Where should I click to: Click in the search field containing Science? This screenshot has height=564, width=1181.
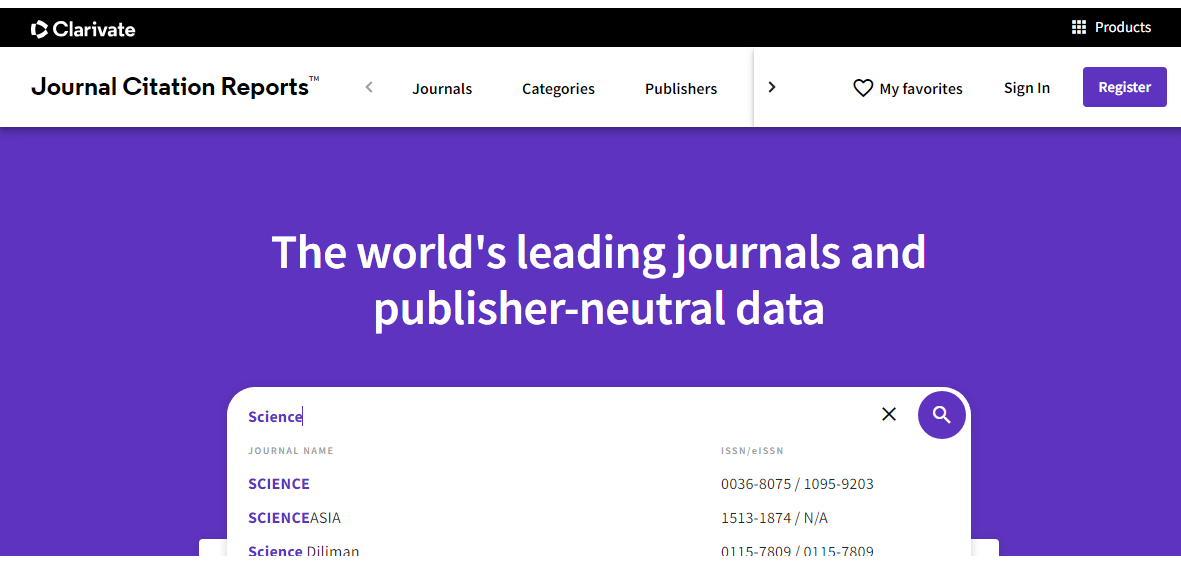557,416
